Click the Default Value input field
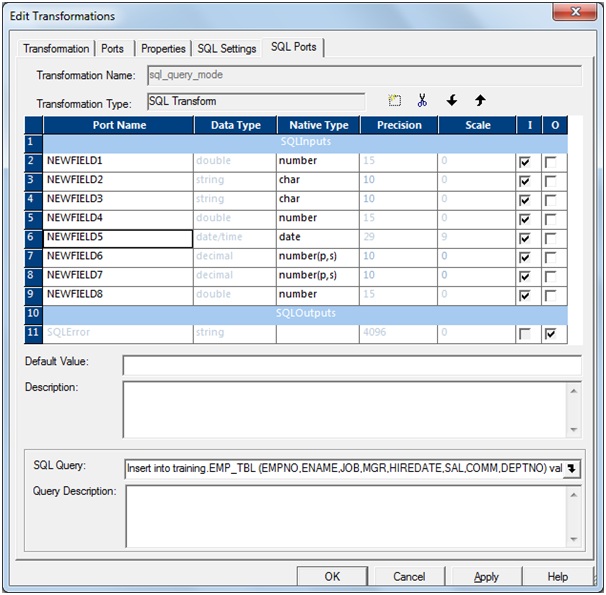This screenshot has width=606, height=595. 352,365
